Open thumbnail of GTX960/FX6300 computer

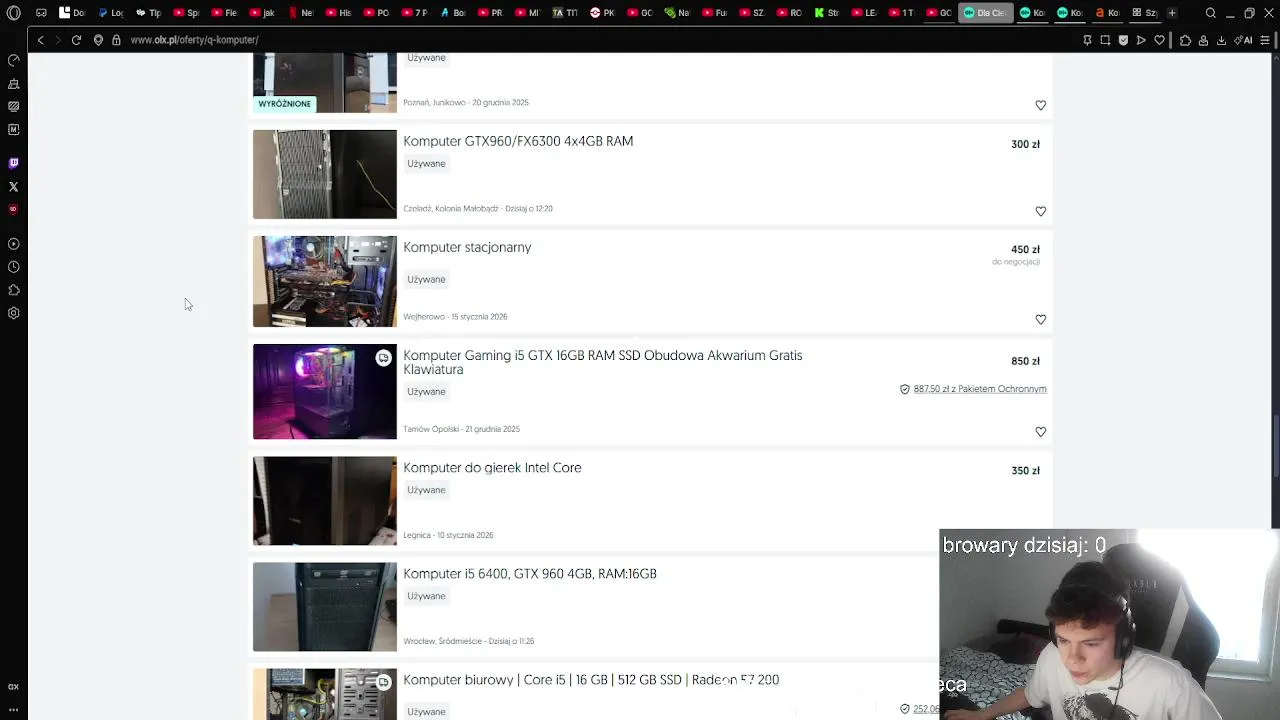point(325,174)
